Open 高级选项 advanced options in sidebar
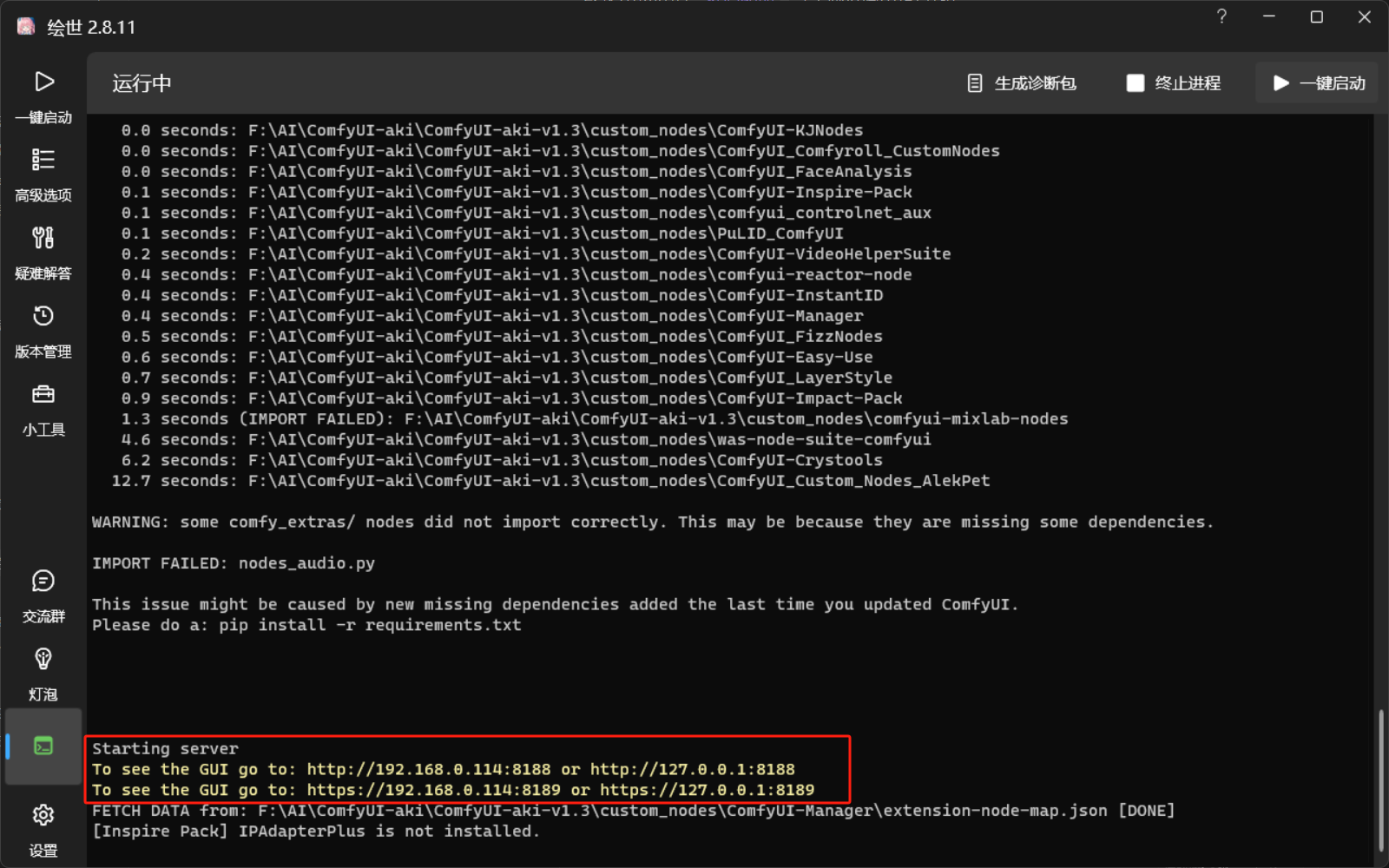Image resolution: width=1389 pixels, height=868 pixels. (x=43, y=161)
